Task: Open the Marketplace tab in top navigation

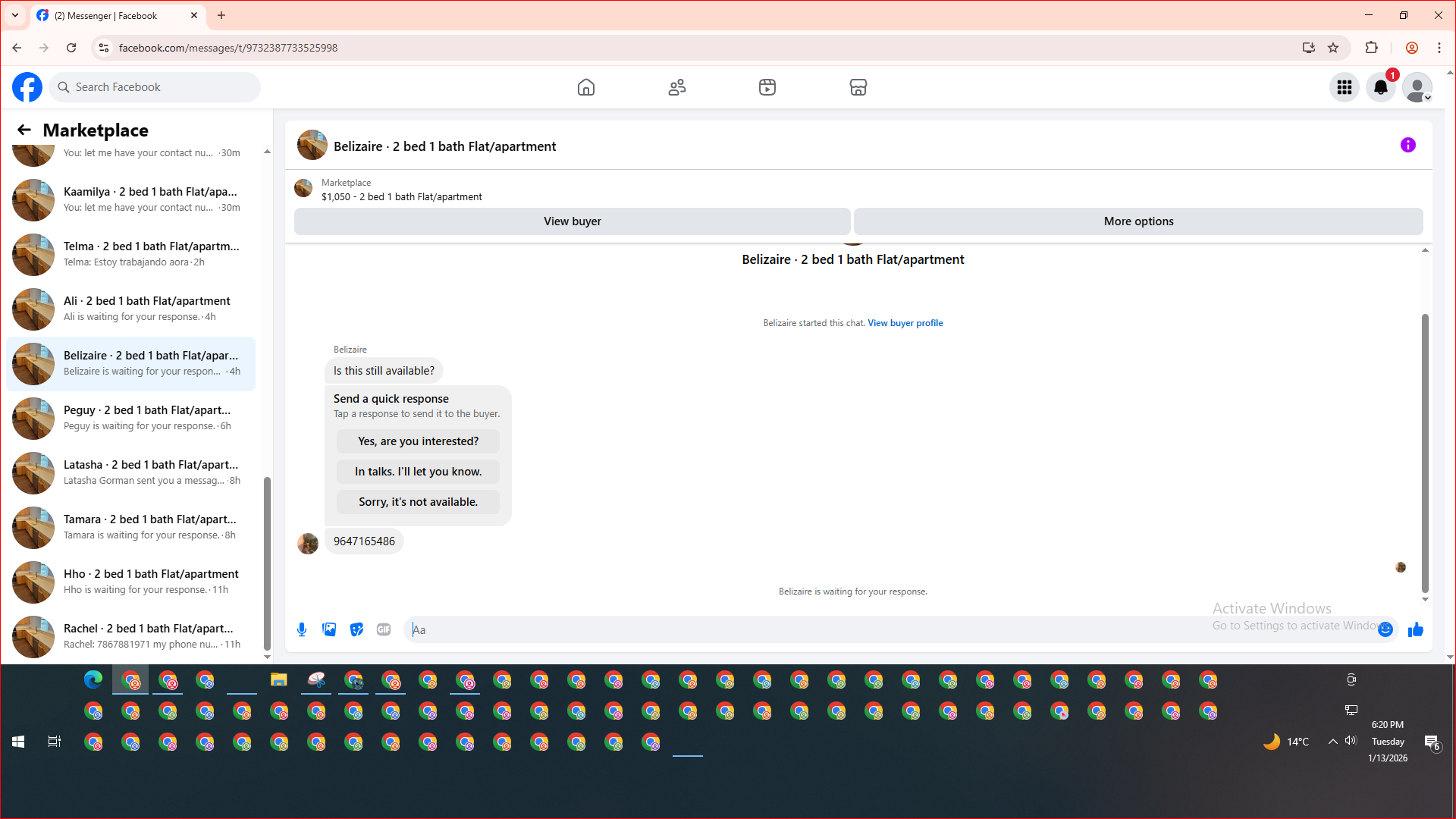Action: pos(858,87)
